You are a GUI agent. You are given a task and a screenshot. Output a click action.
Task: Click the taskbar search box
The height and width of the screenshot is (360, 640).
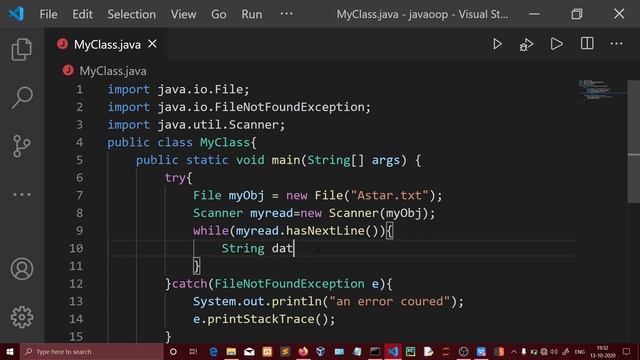pyautogui.click(x=92, y=351)
